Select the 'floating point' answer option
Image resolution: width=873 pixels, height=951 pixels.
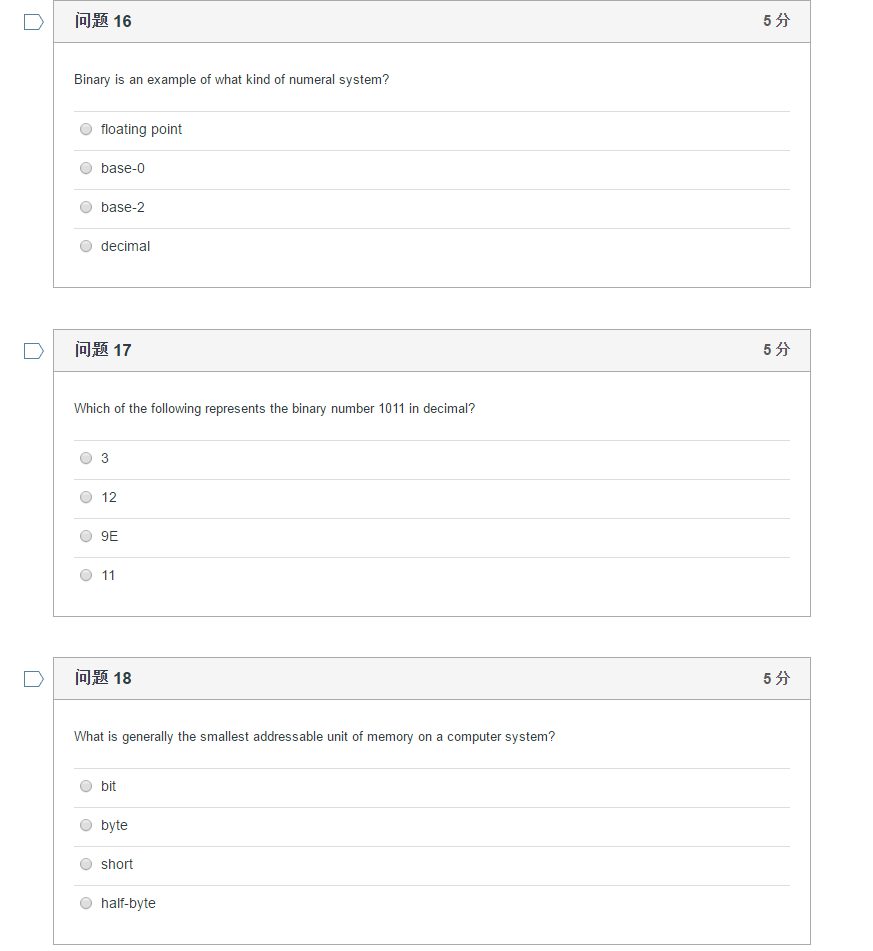[x=86, y=129]
